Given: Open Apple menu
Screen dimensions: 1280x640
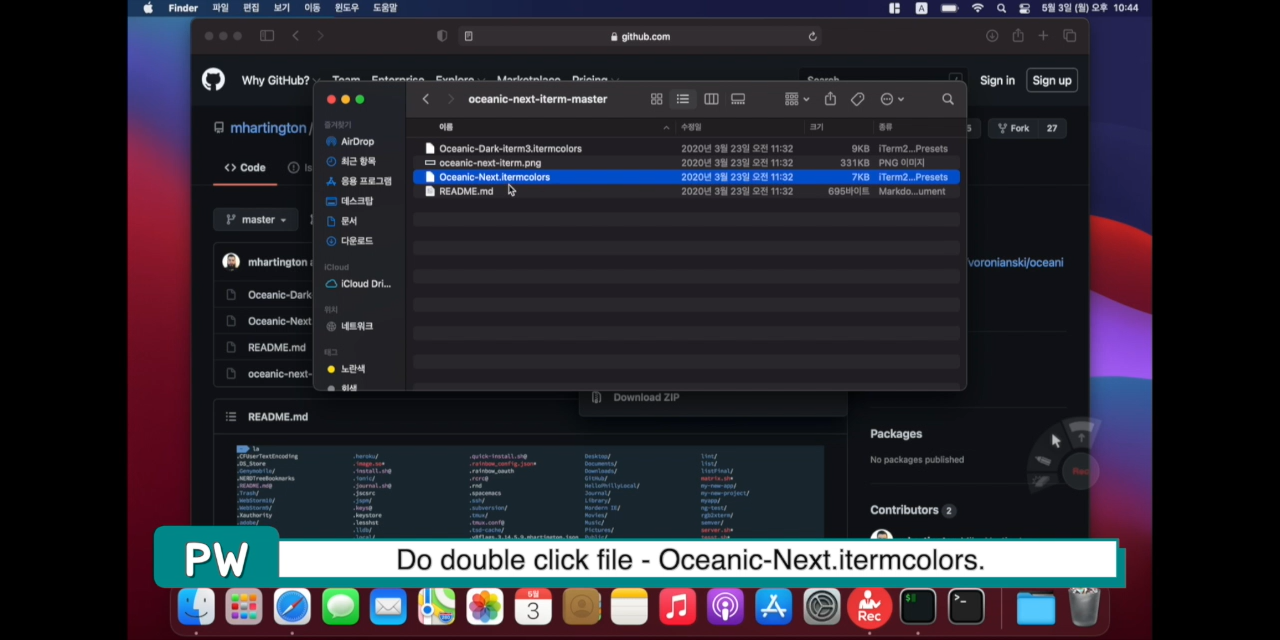Looking at the screenshot, I should pyautogui.click(x=148, y=8).
